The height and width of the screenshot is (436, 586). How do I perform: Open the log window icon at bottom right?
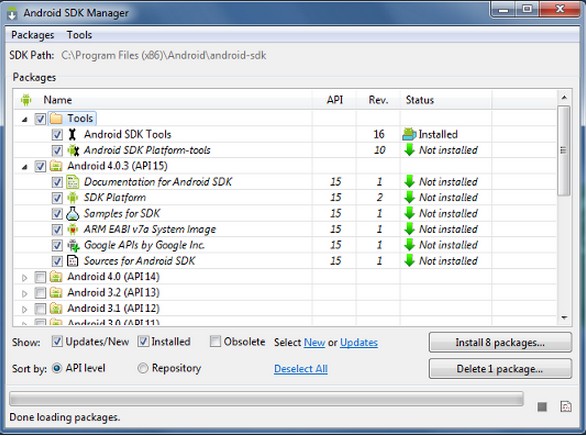(x=566, y=406)
